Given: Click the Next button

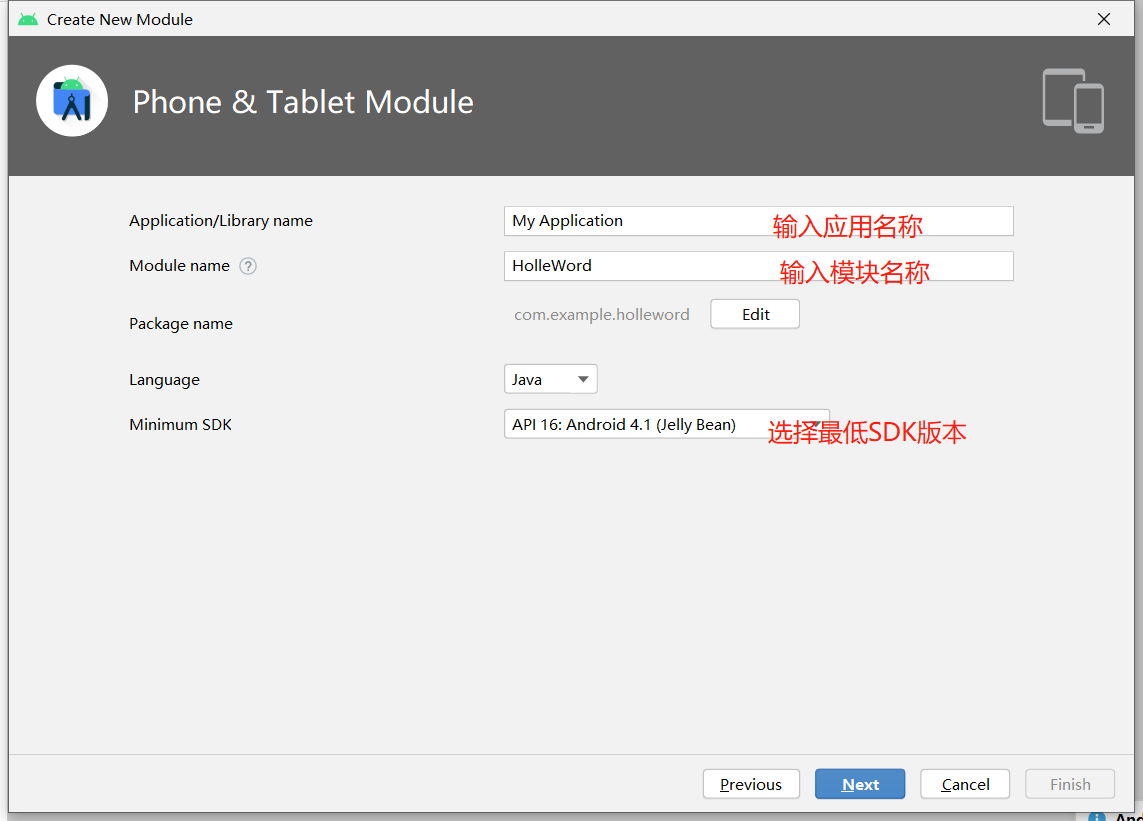Looking at the screenshot, I should [860, 784].
